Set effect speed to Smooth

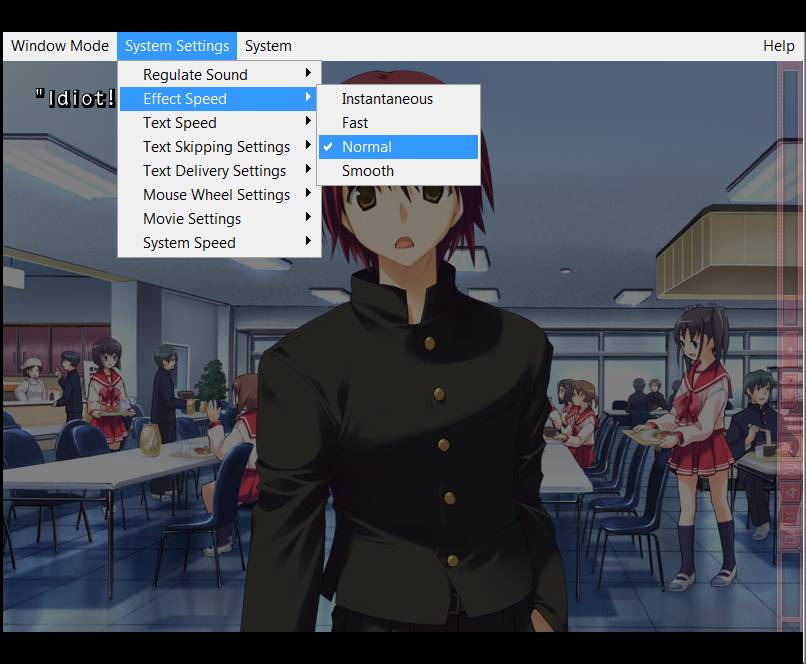tap(398, 171)
